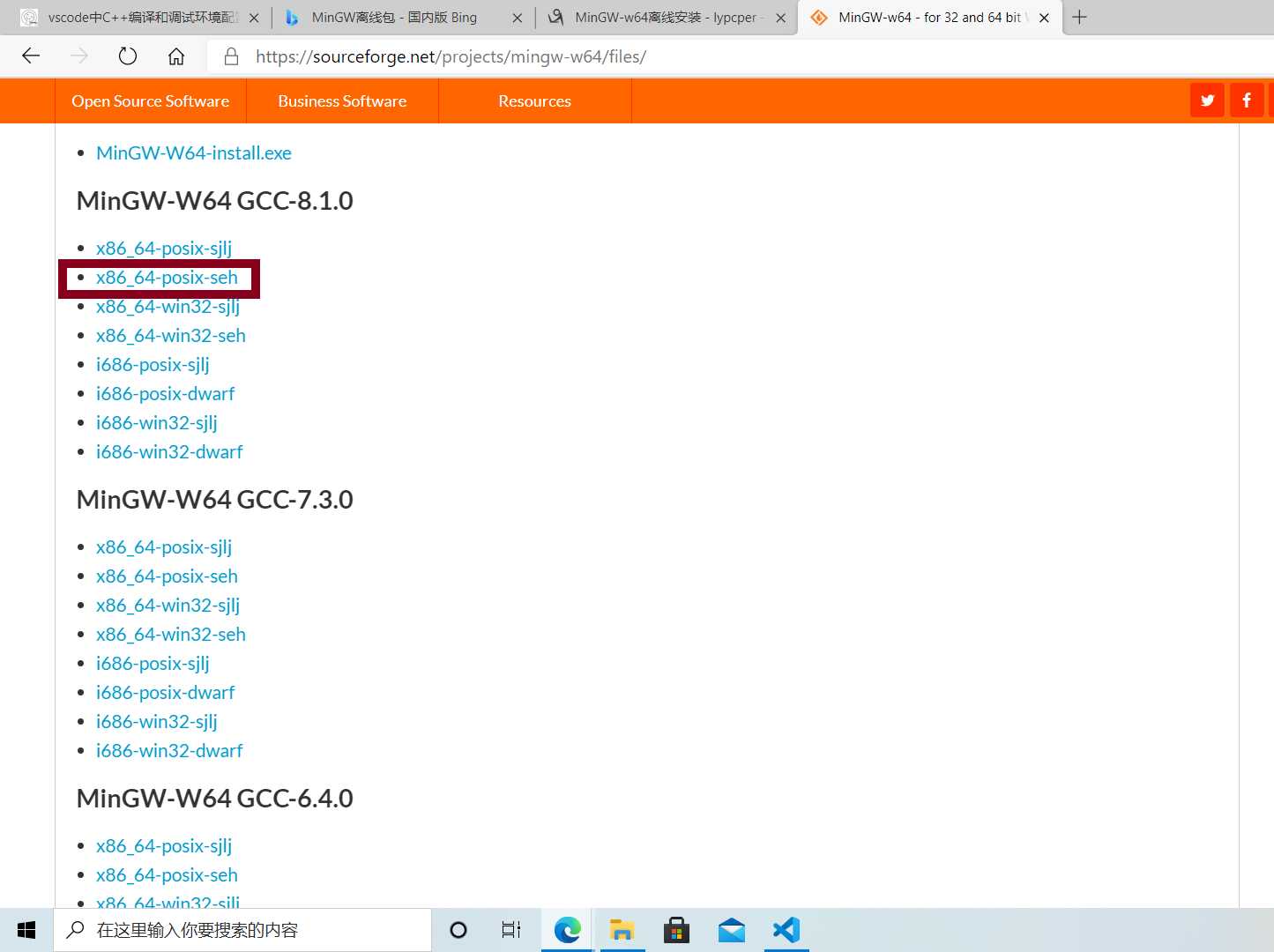1274x952 pixels.
Task: Click GCC-6.4.0 x86_64-posix-sjlj link
Action: click(164, 845)
